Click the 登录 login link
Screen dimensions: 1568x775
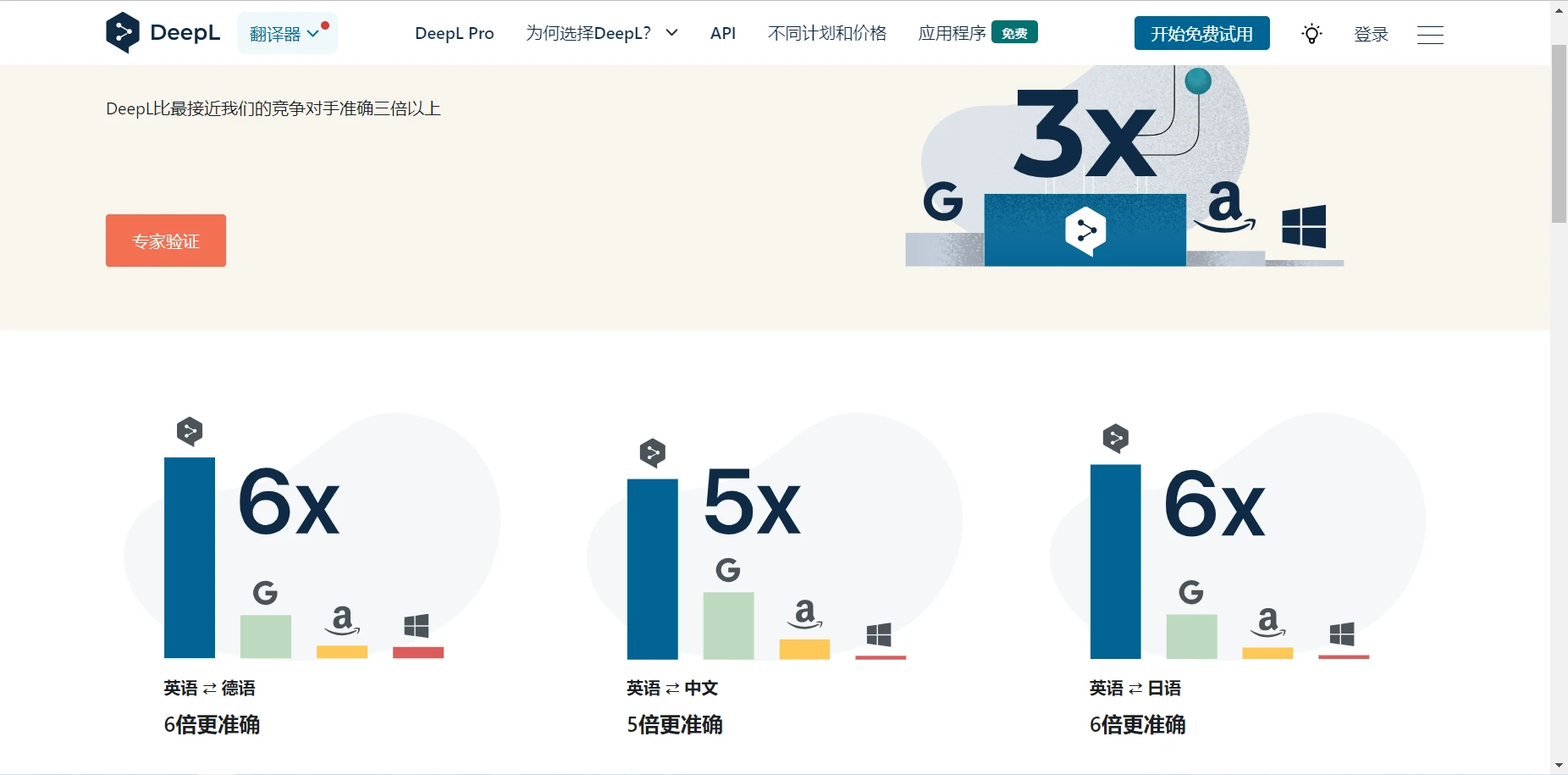click(x=1371, y=34)
